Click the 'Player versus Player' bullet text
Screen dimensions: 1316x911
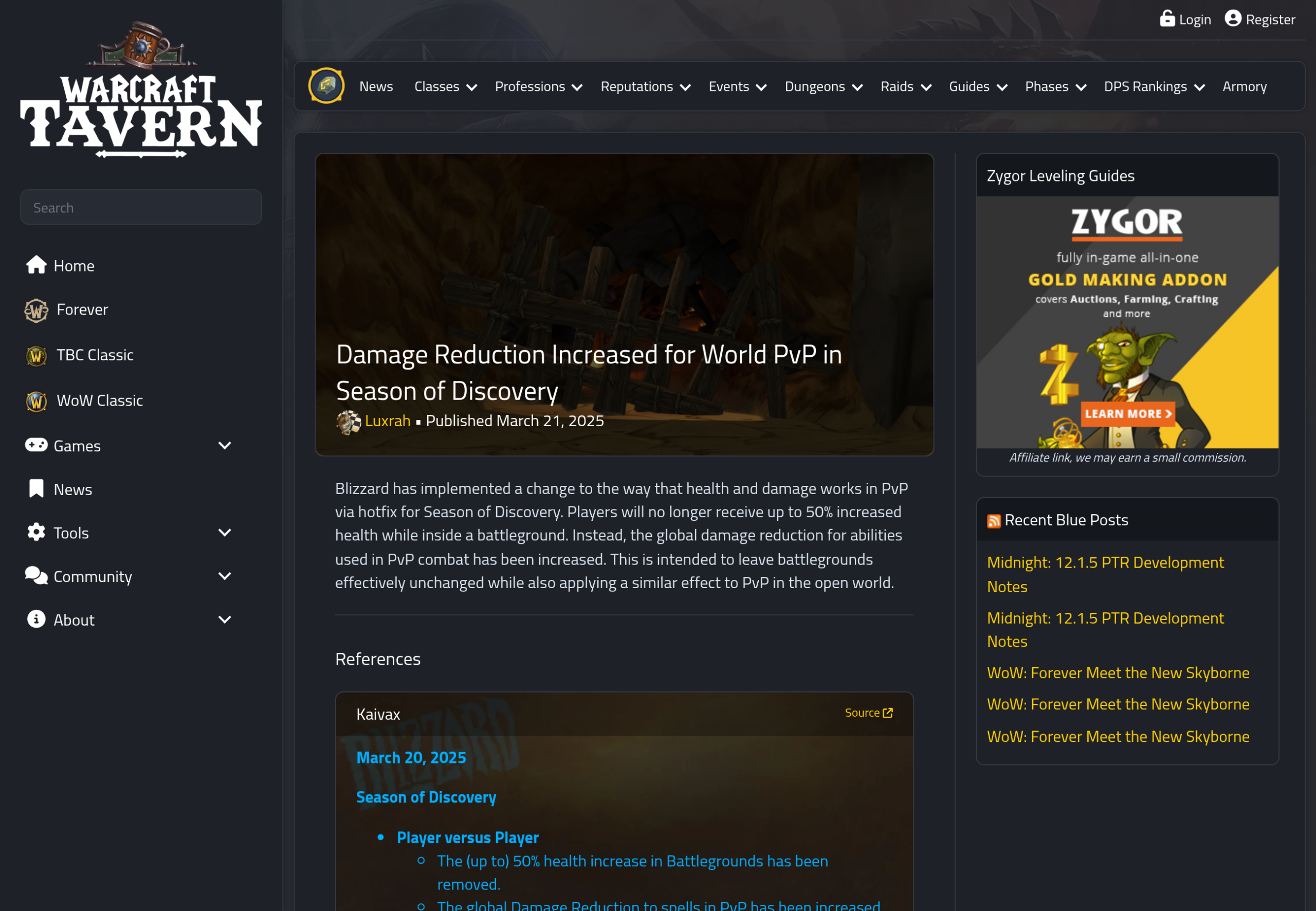click(x=467, y=837)
